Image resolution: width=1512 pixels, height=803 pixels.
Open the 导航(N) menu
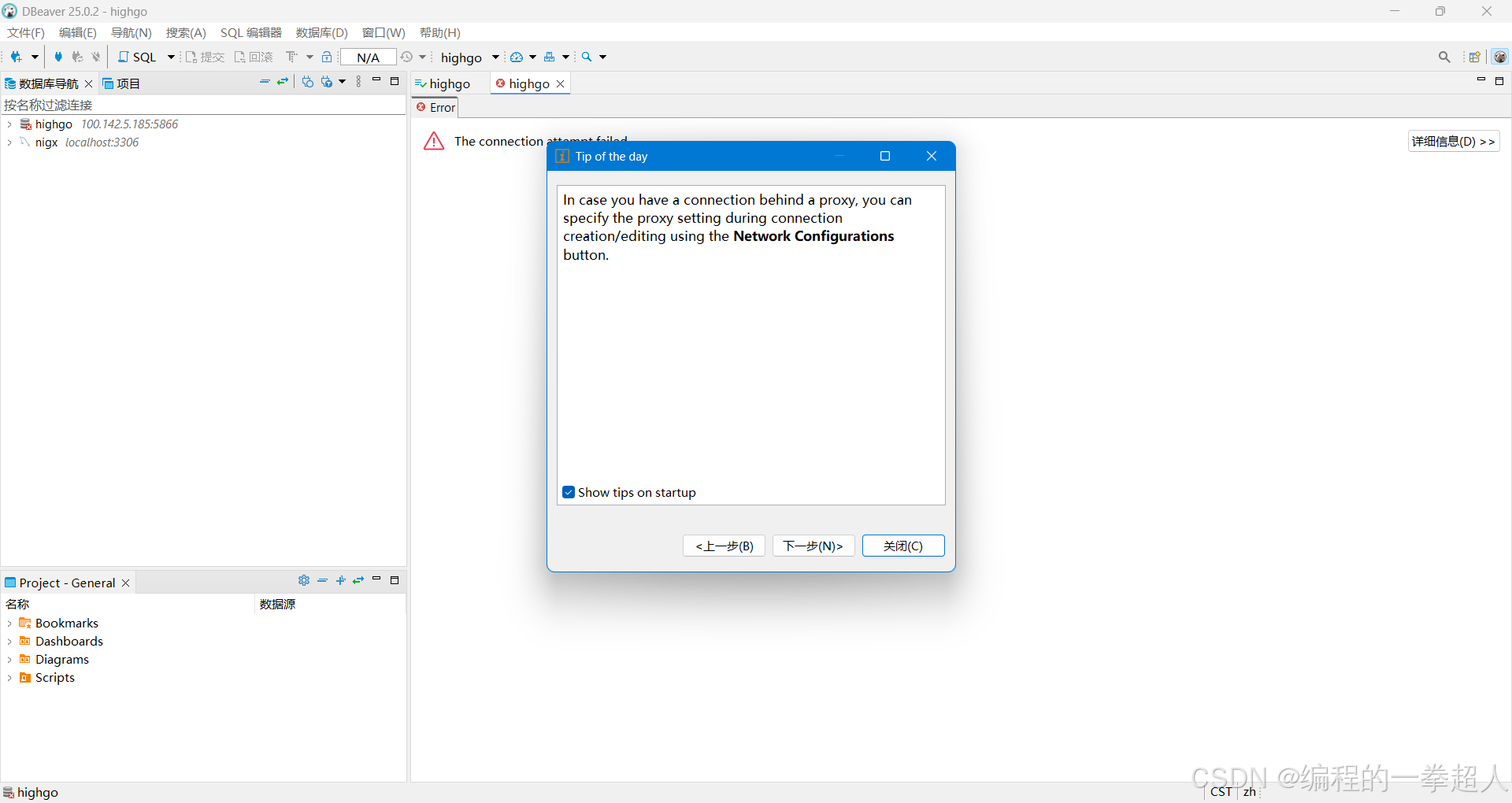pyautogui.click(x=131, y=32)
